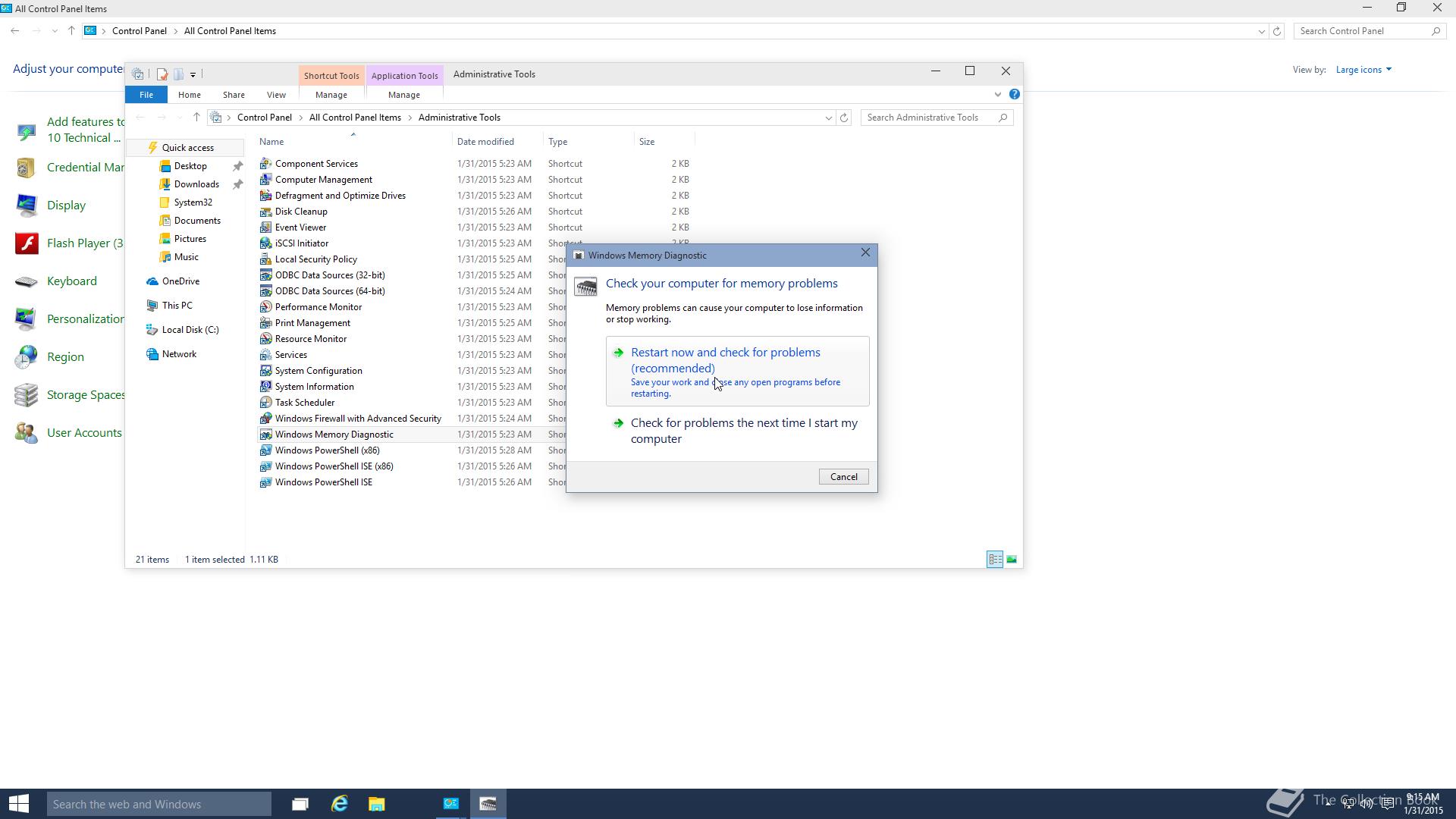Click the Search Control Panel field

pos(1370,31)
